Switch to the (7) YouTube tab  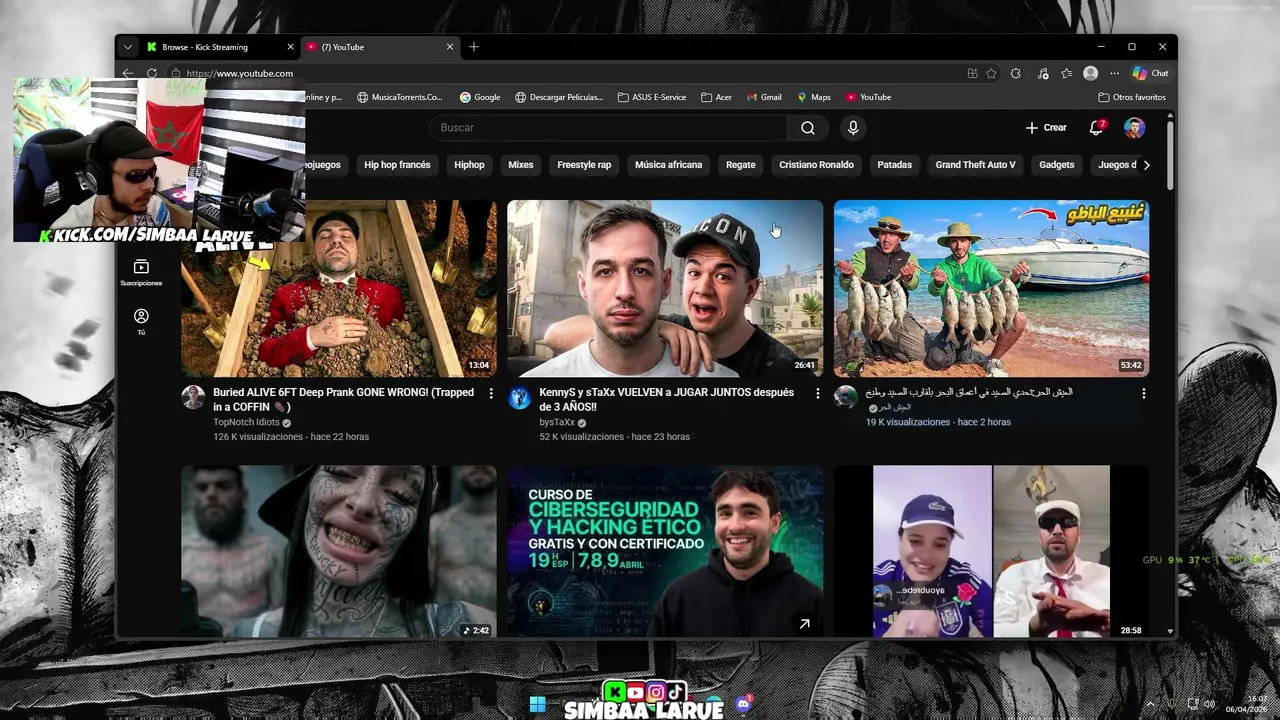pyautogui.click(x=380, y=47)
